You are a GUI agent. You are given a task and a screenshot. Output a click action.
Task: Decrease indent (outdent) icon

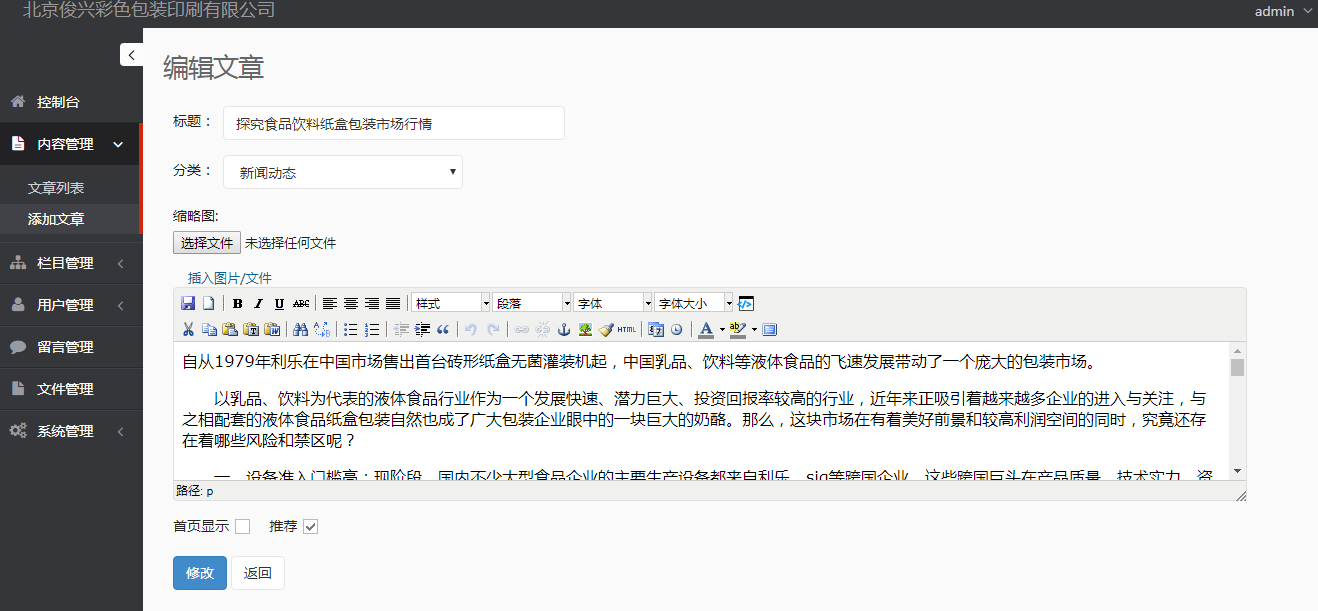point(401,329)
